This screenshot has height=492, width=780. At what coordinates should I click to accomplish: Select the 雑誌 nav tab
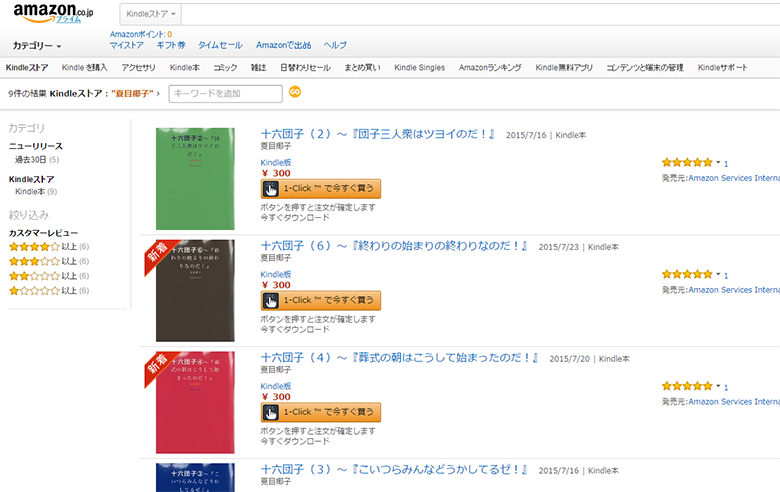259,68
